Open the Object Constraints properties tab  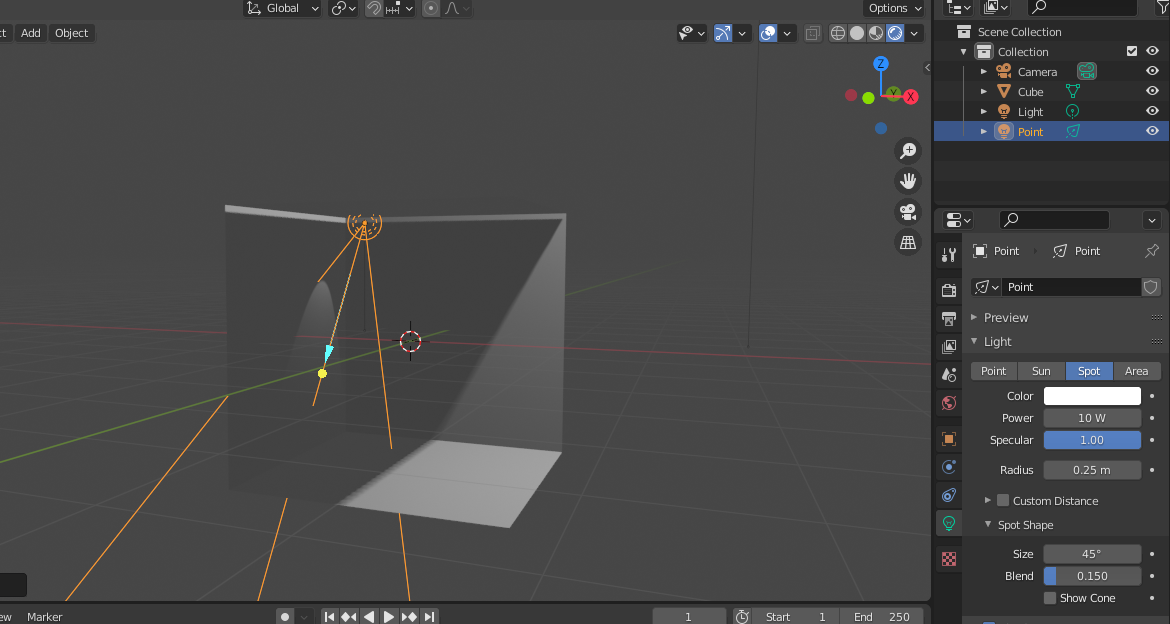pyautogui.click(x=949, y=496)
